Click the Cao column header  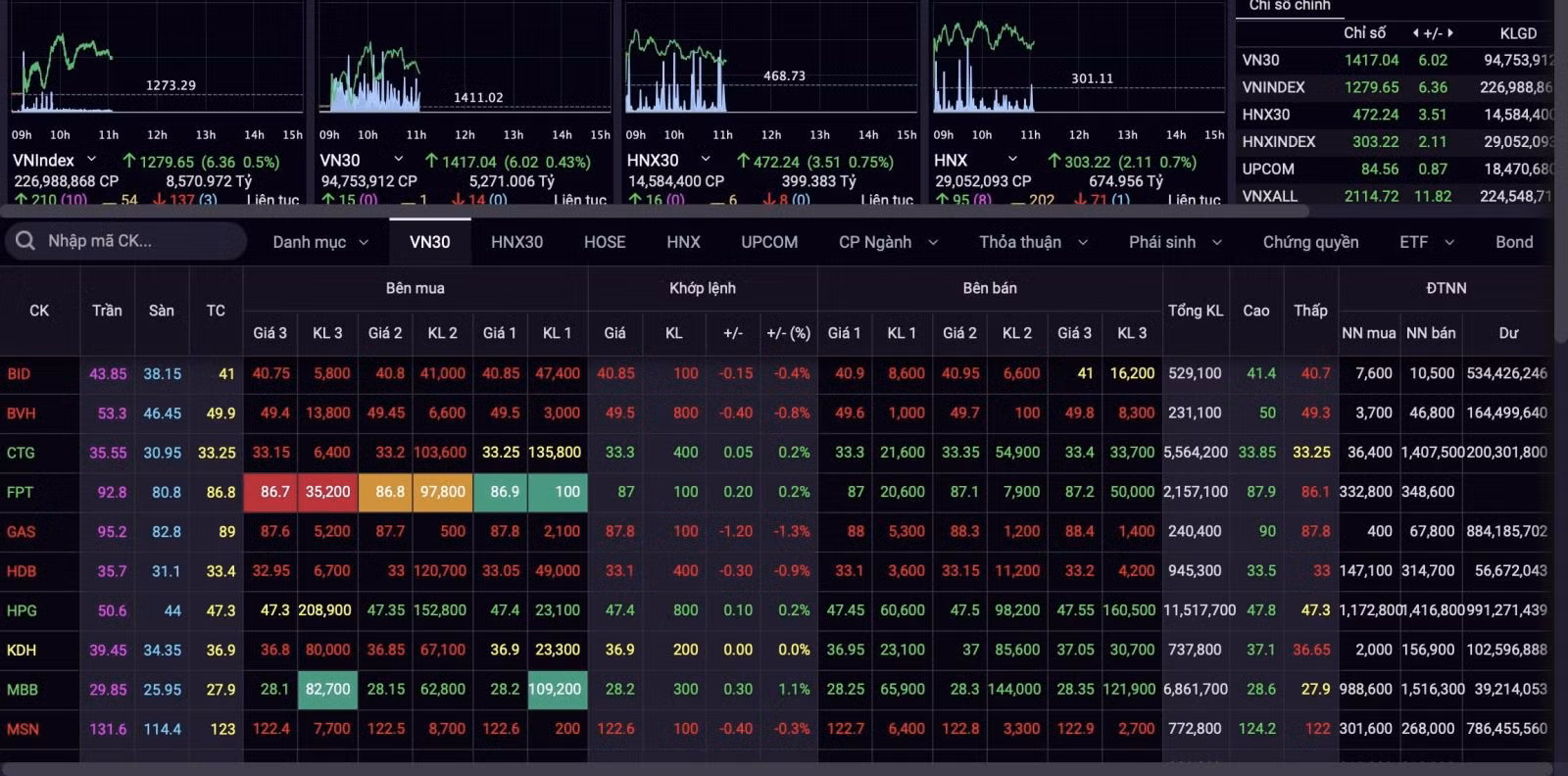(x=1256, y=311)
